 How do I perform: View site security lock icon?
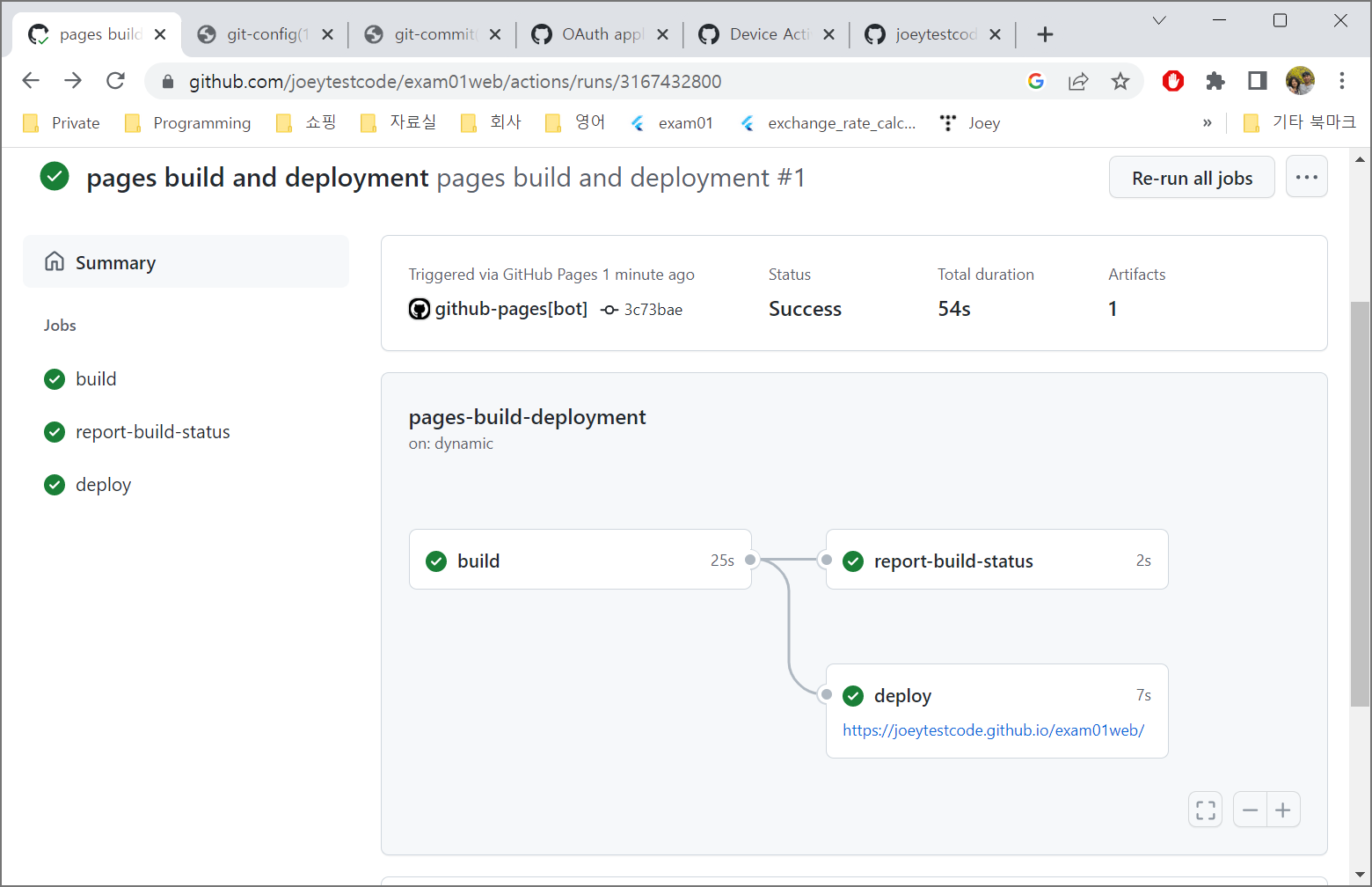coord(168,81)
